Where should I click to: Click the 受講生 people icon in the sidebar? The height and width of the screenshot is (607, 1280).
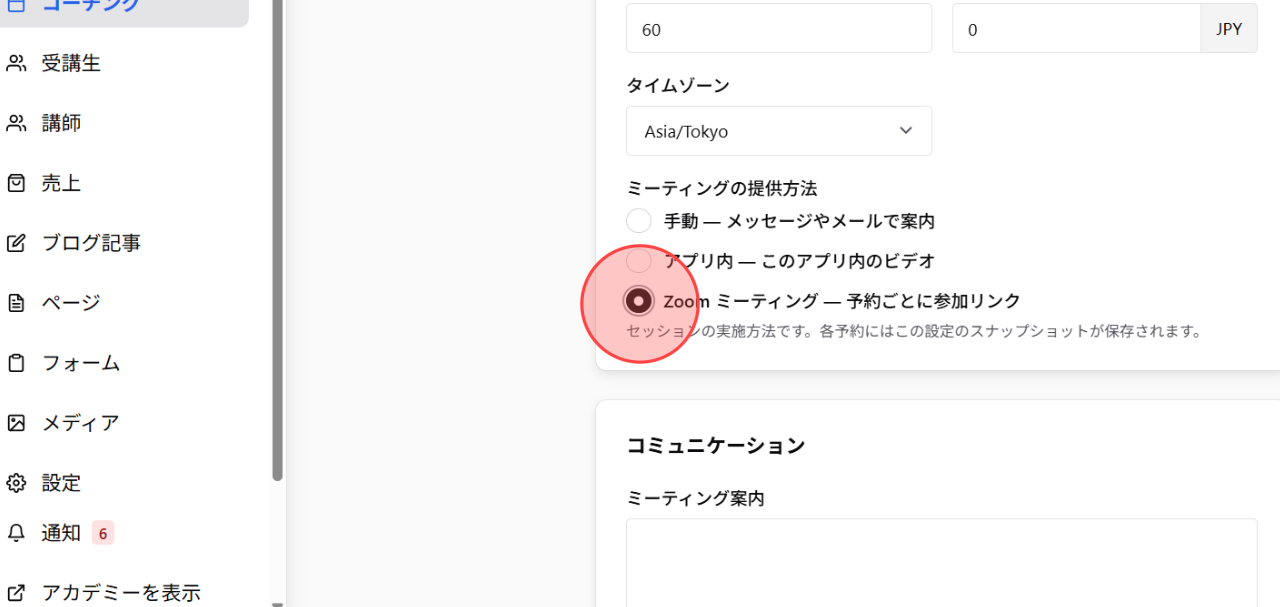tap(16, 64)
